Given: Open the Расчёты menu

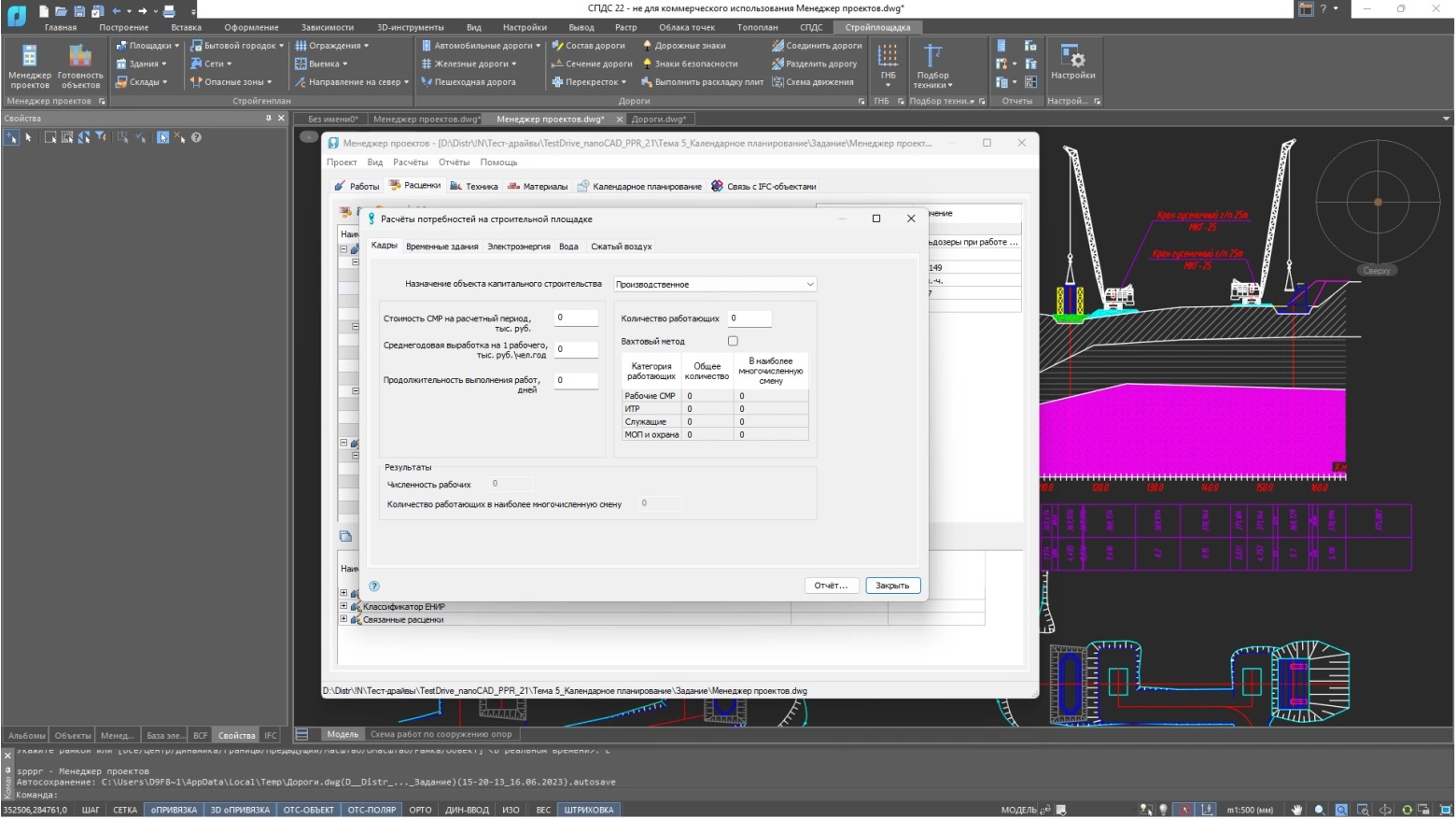Looking at the screenshot, I should click(410, 162).
